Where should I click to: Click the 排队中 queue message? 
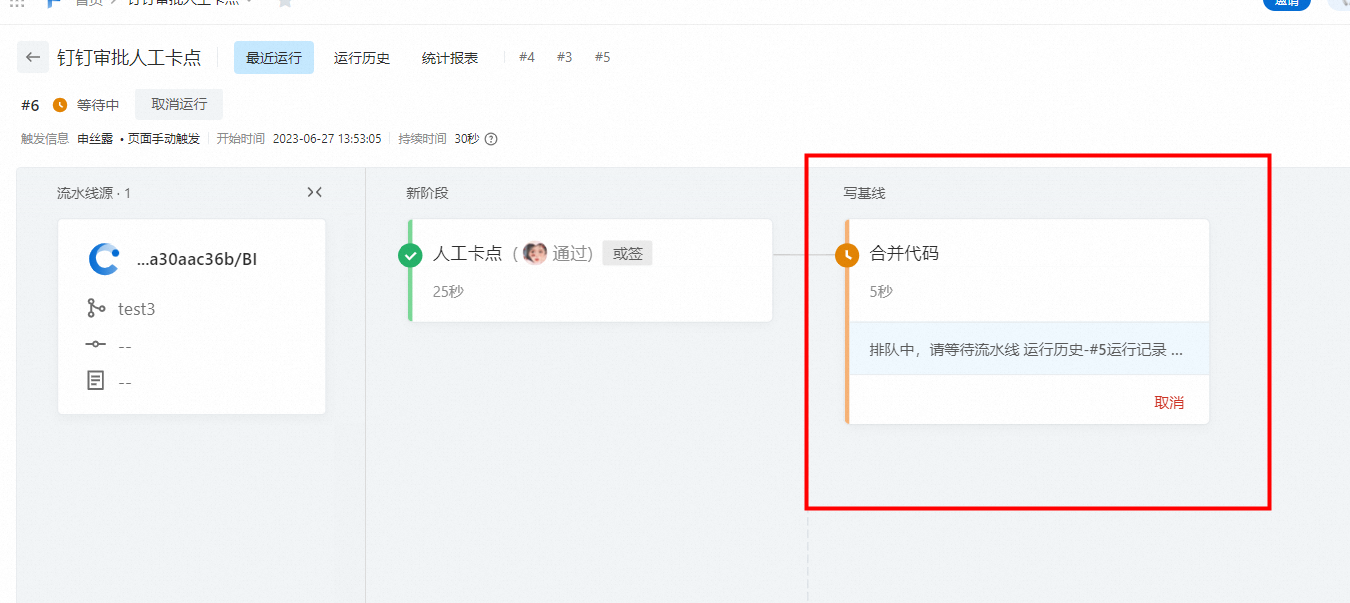1027,349
